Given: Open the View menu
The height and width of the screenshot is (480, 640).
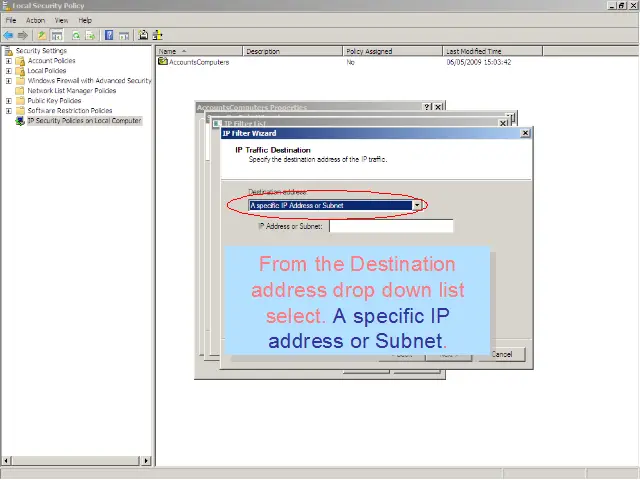Looking at the screenshot, I should point(62,20).
